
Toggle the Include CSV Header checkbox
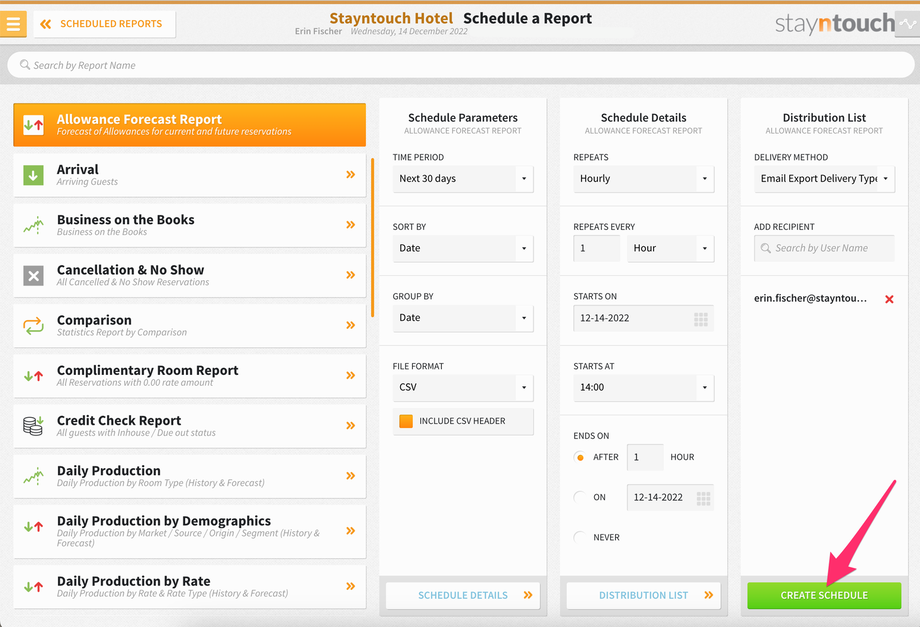405,421
